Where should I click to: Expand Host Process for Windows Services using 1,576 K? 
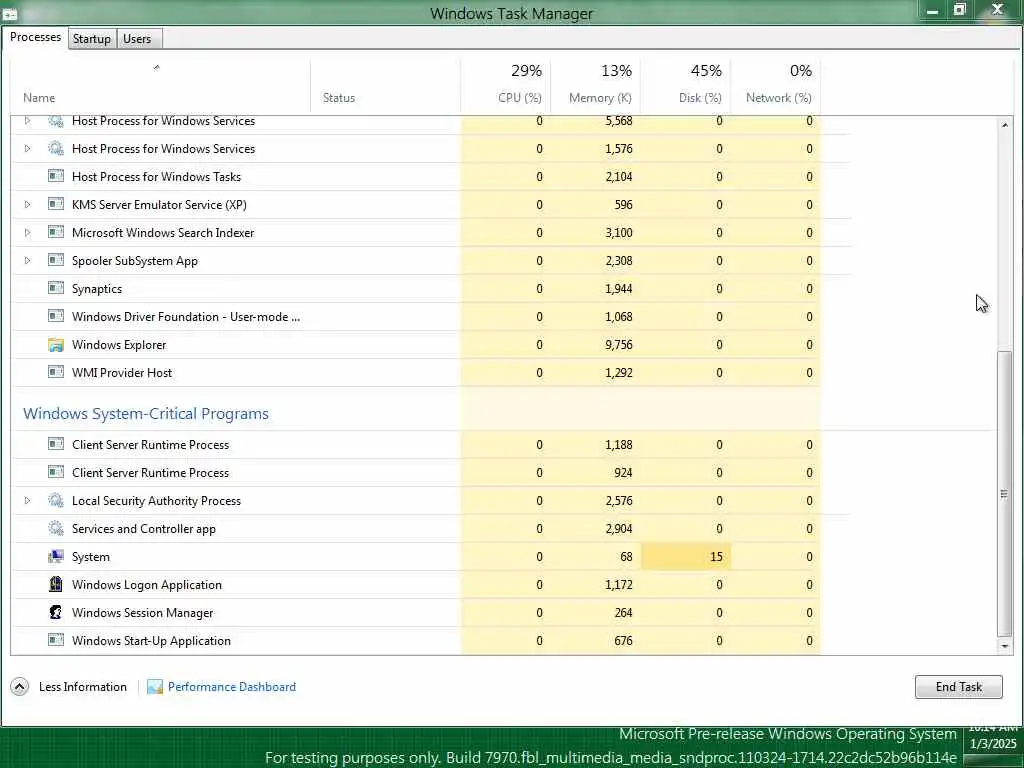coord(27,148)
